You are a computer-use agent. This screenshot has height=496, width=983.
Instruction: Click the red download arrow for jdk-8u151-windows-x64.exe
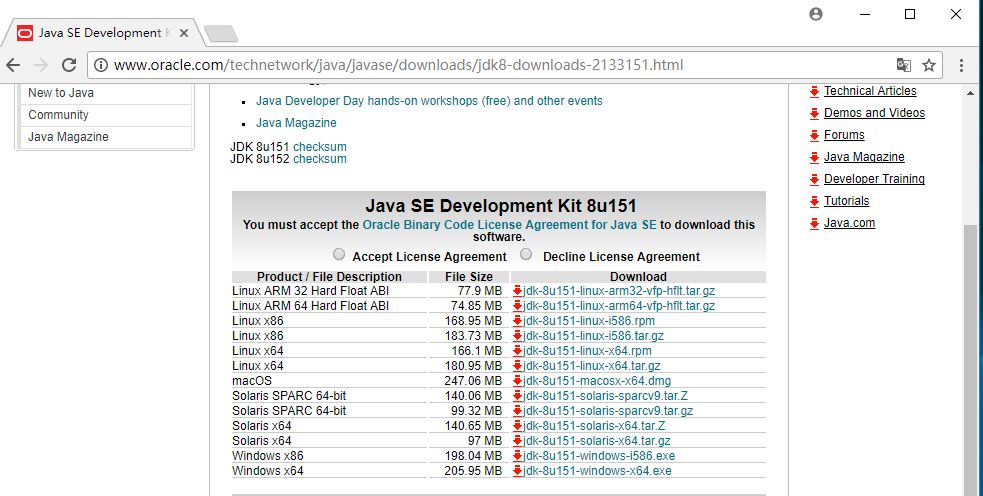pos(517,471)
